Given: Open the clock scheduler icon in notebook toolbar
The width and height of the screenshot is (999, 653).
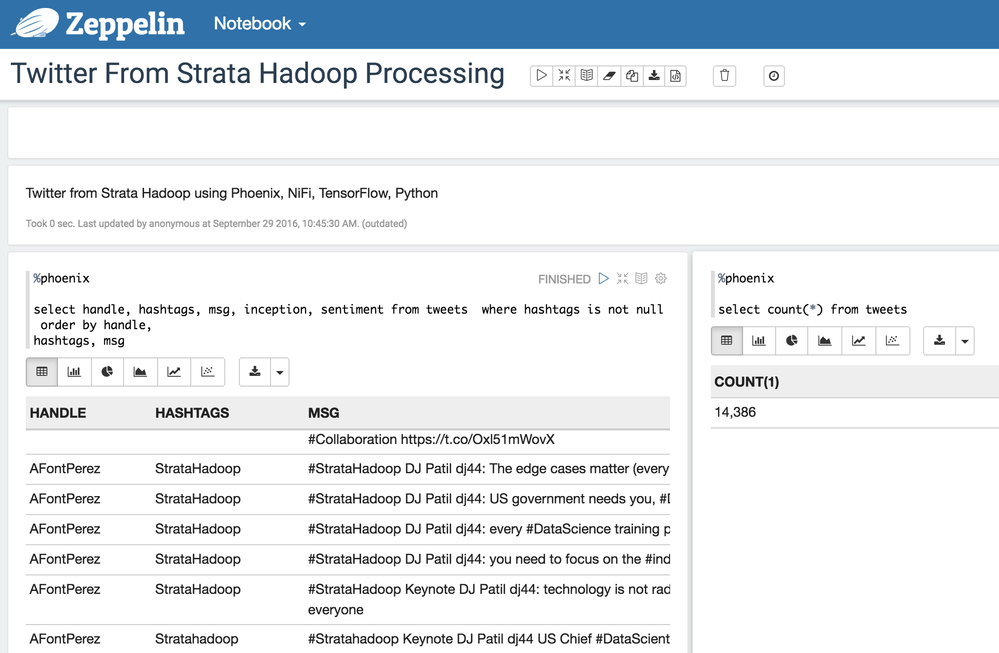Looking at the screenshot, I should point(773,75).
